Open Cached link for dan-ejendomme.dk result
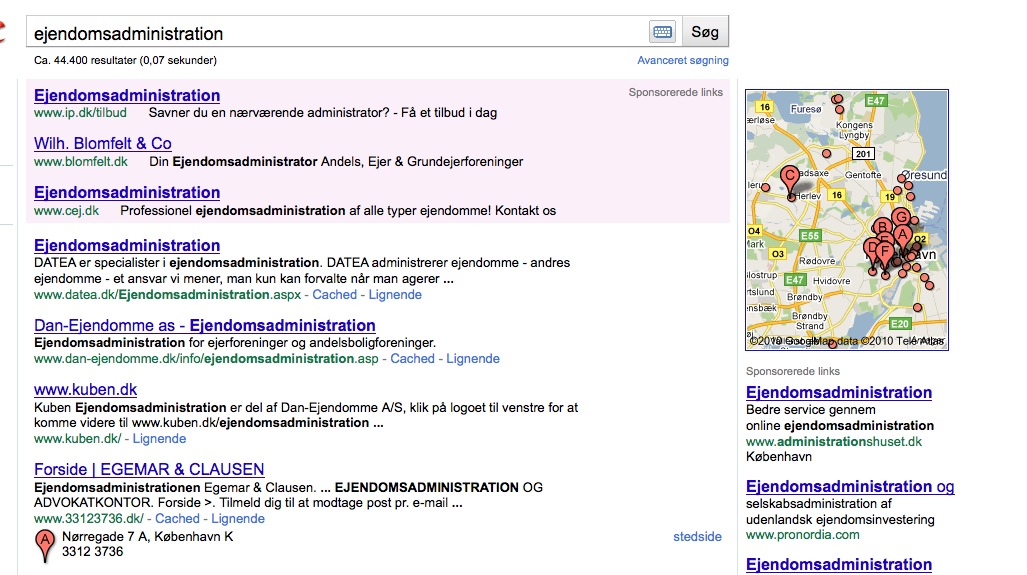Screen dimensions: 1027x575 click(413, 359)
